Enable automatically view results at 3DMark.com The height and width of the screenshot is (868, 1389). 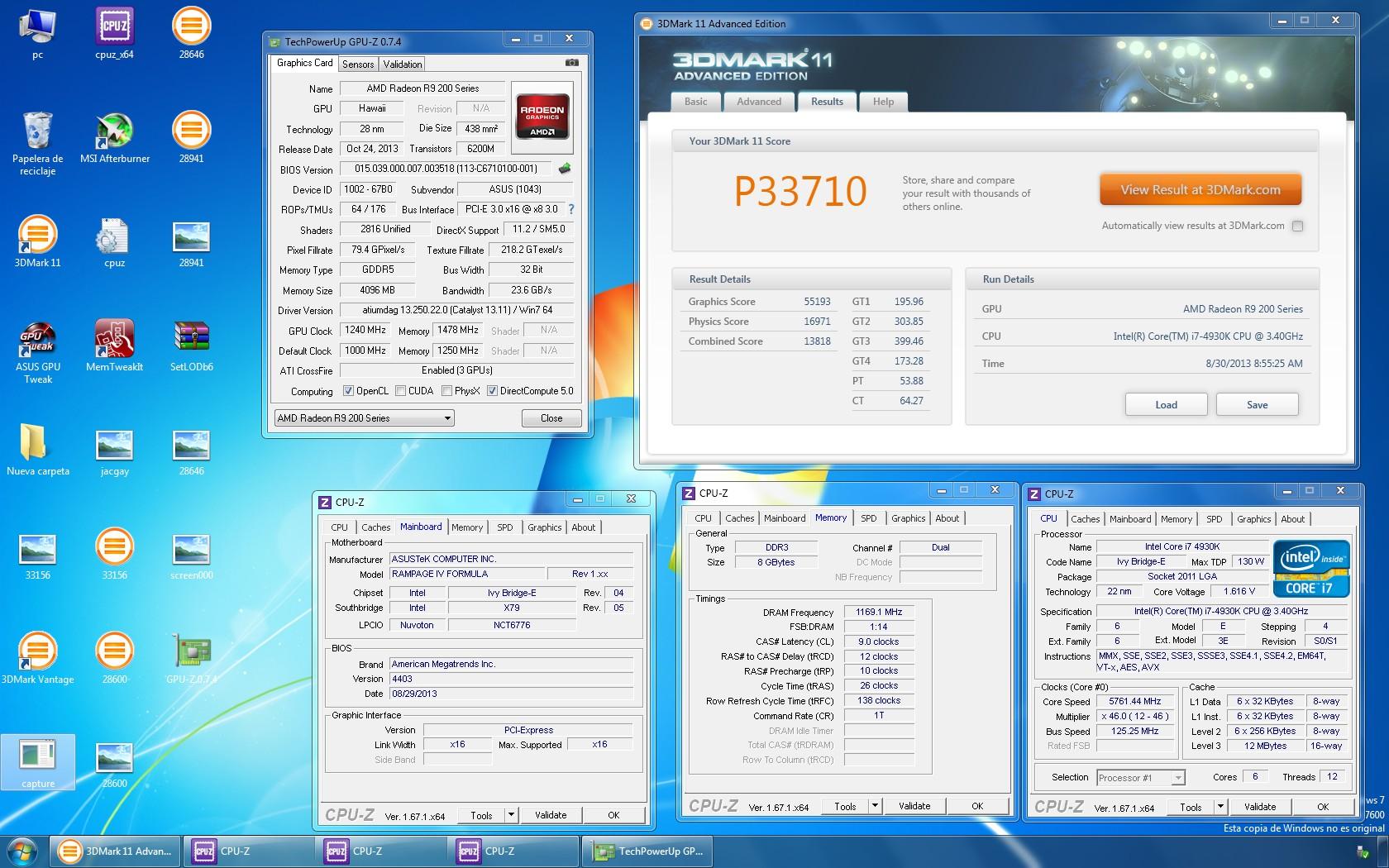(1297, 226)
